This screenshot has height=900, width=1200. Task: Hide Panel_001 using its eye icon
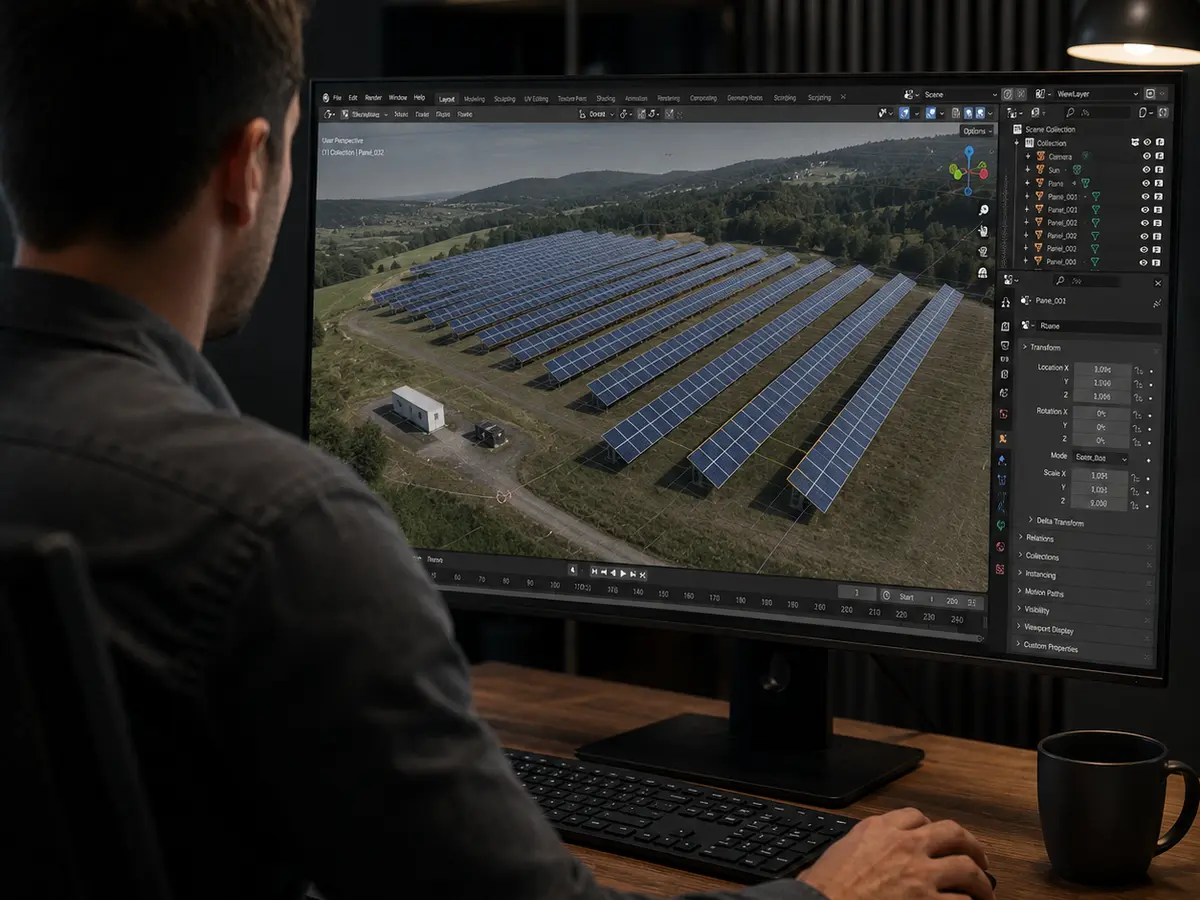point(1145,210)
